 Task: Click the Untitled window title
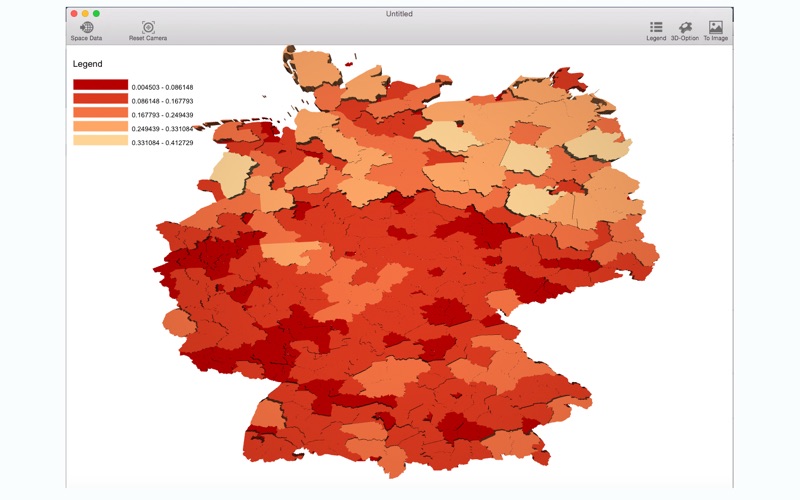tap(399, 14)
